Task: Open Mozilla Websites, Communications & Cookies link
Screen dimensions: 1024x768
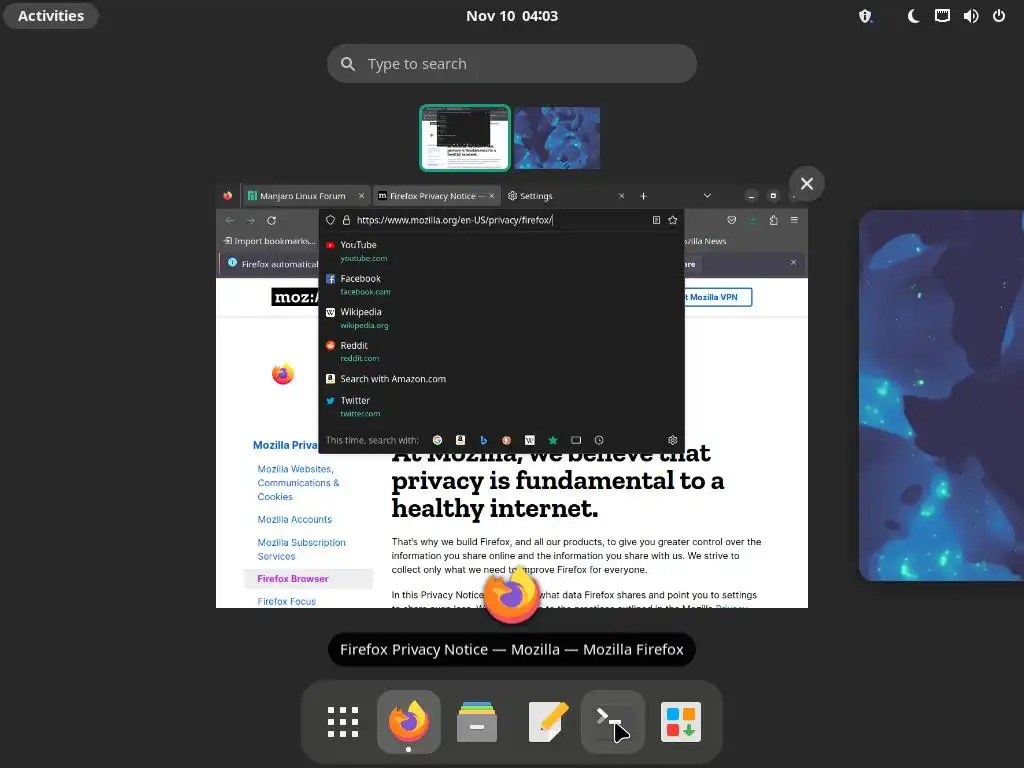Action: pyautogui.click(x=298, y=483)
